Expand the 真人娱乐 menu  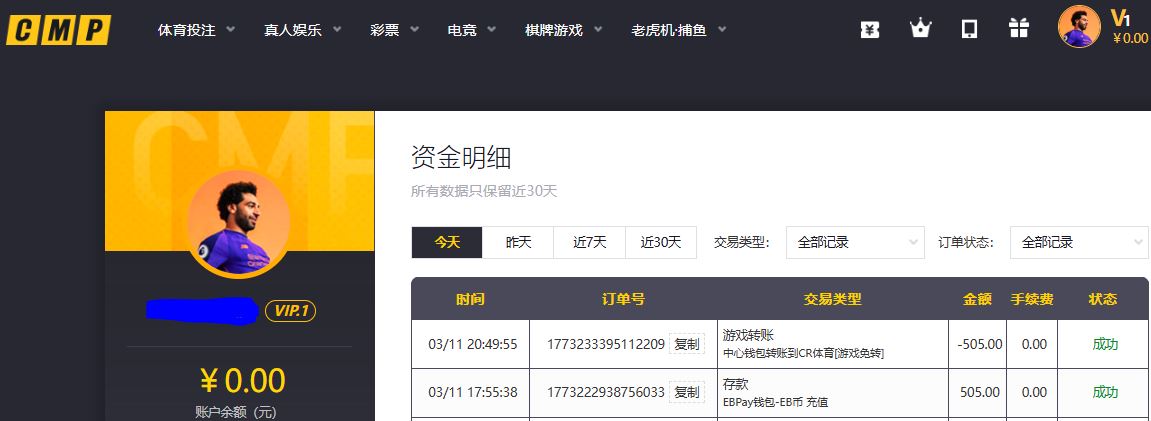coord(302,30)
